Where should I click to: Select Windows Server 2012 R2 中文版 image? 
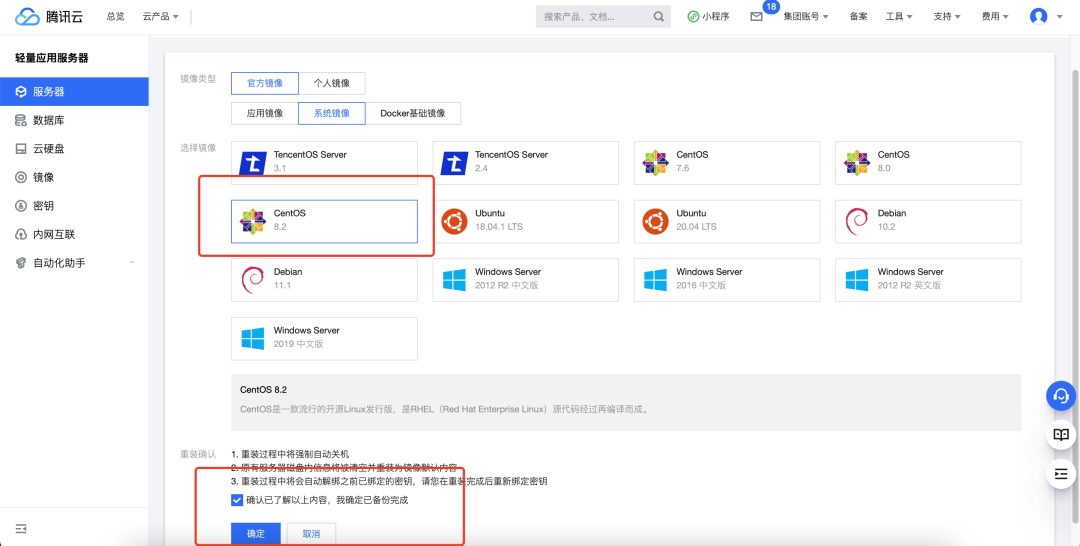(x=526, y=280)
